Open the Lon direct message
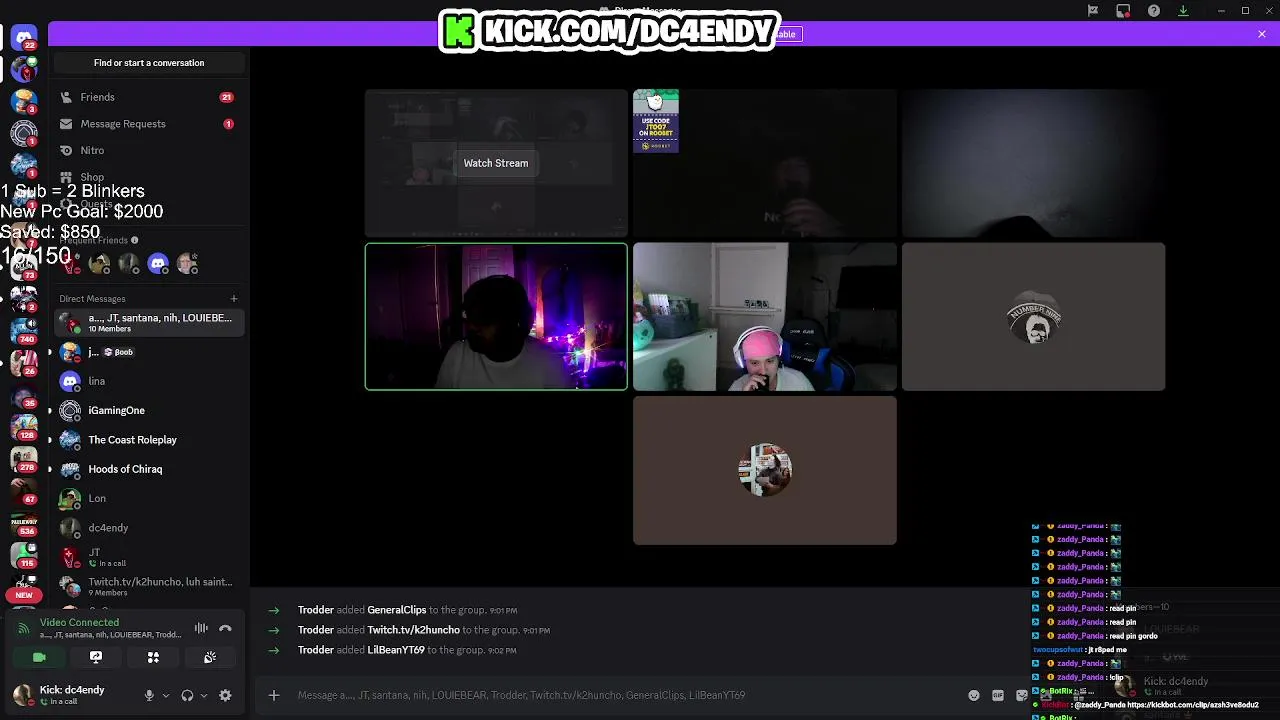1280x720 pixels. (x=148, y=498)
